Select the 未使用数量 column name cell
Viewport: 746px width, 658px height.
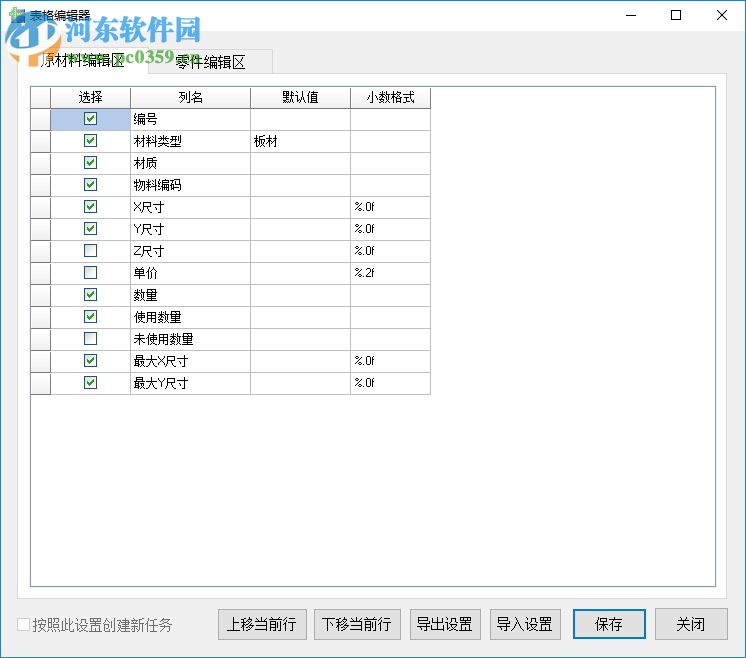190,339
